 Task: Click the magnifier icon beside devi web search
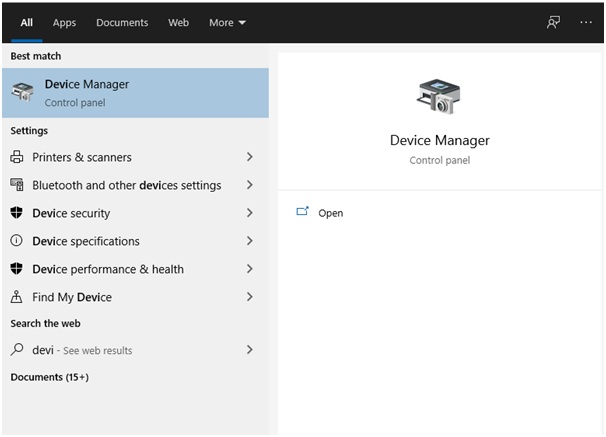[x=17, y=349]
